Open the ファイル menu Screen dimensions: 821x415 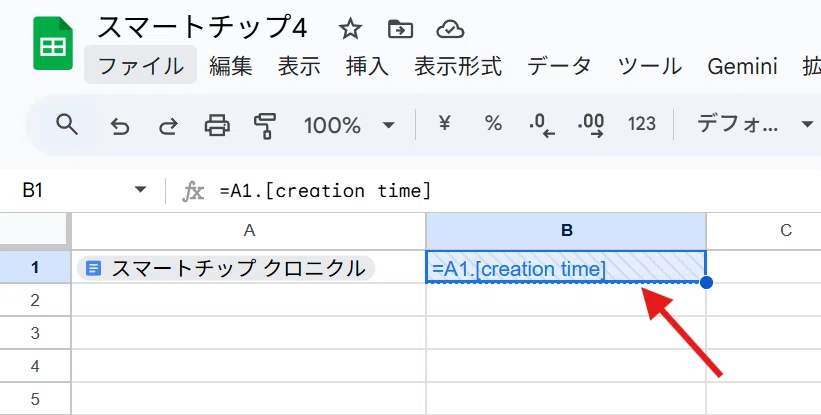[140, 66]
